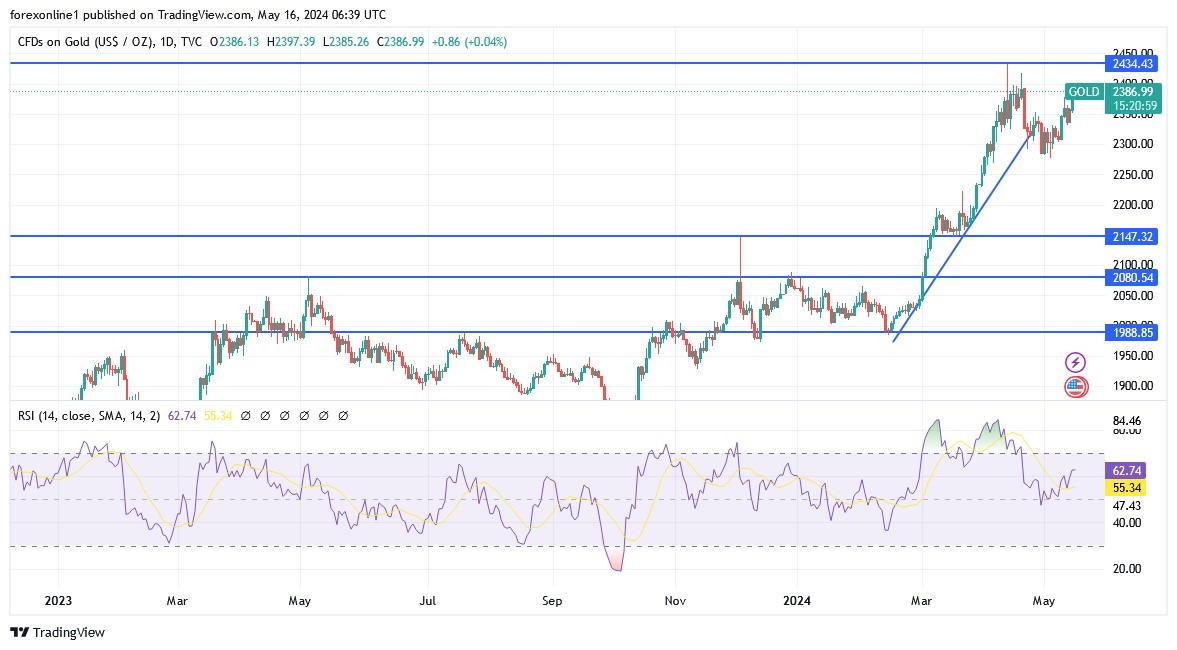This screenshot has height=650, width=1177.
Task: Click the lightning bolt quick-trade icon
Action: [1074, 360]
